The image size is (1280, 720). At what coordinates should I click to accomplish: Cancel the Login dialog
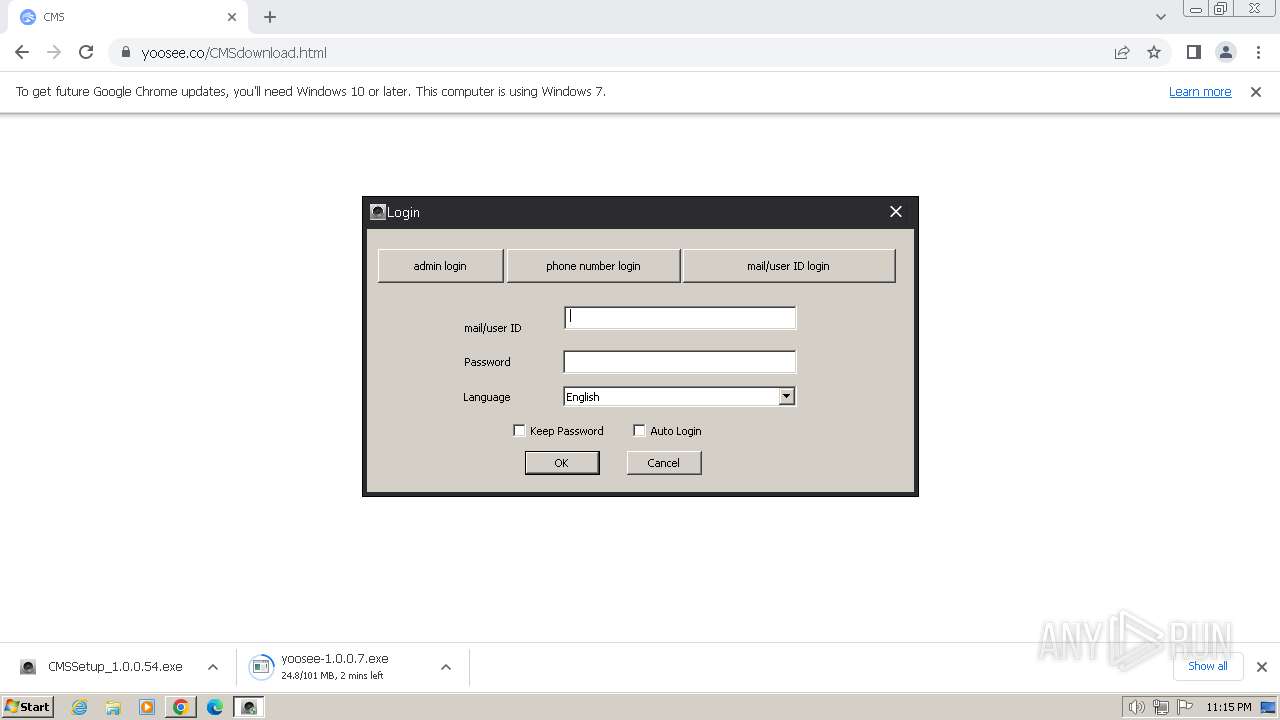tap(664, 463)
